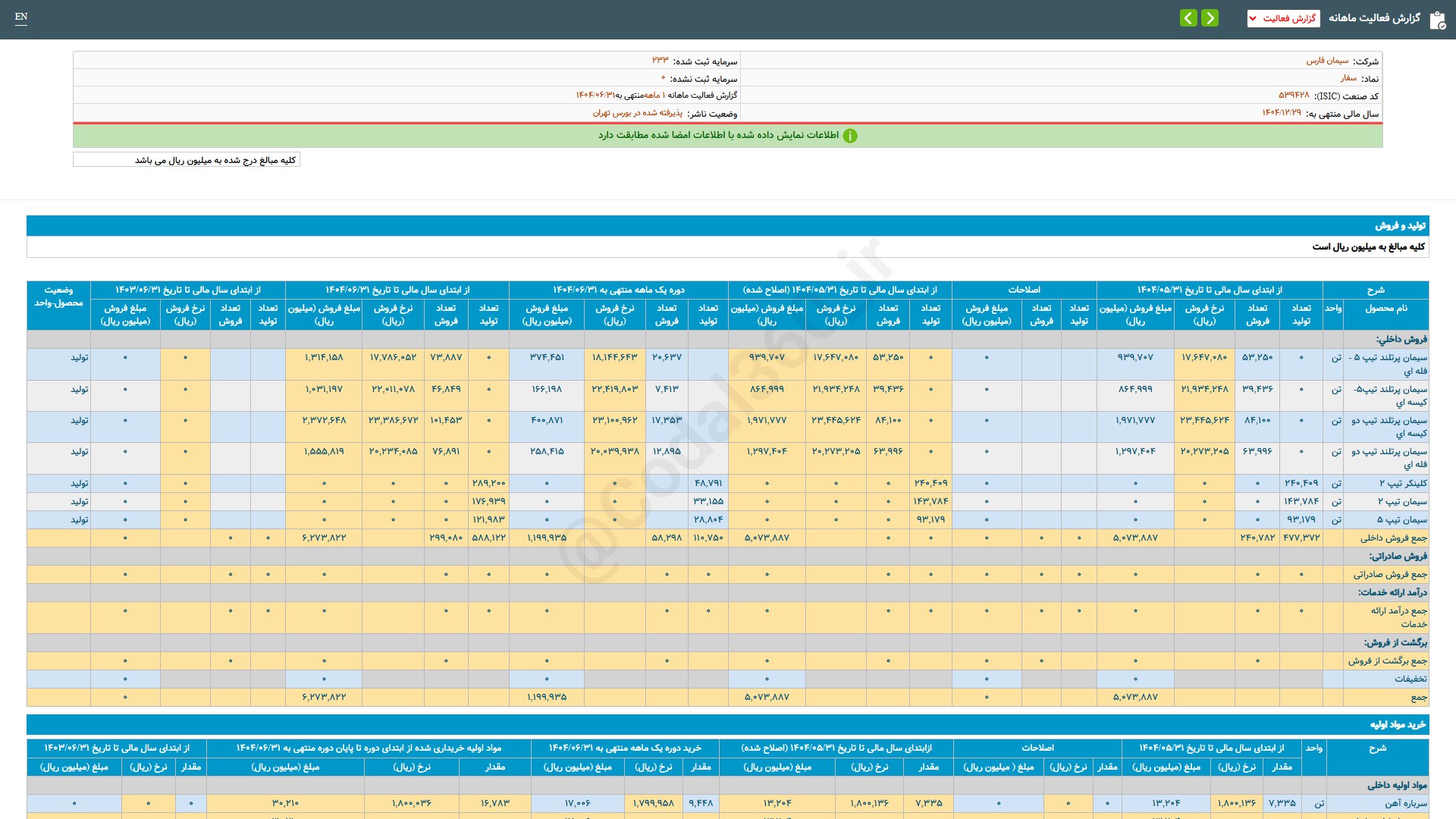Click the green left arrow navigation button
The height and width of the screenshot is (819, 1456).
pyautogui.click(x=1188, y=17)
